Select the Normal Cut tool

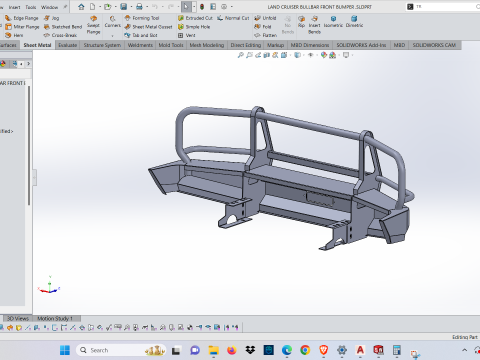click(233, 18)
